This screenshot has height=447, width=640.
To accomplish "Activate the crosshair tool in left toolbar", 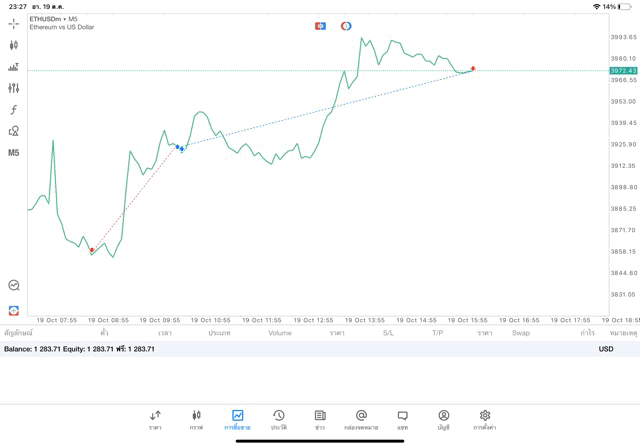I will (13, 23).
